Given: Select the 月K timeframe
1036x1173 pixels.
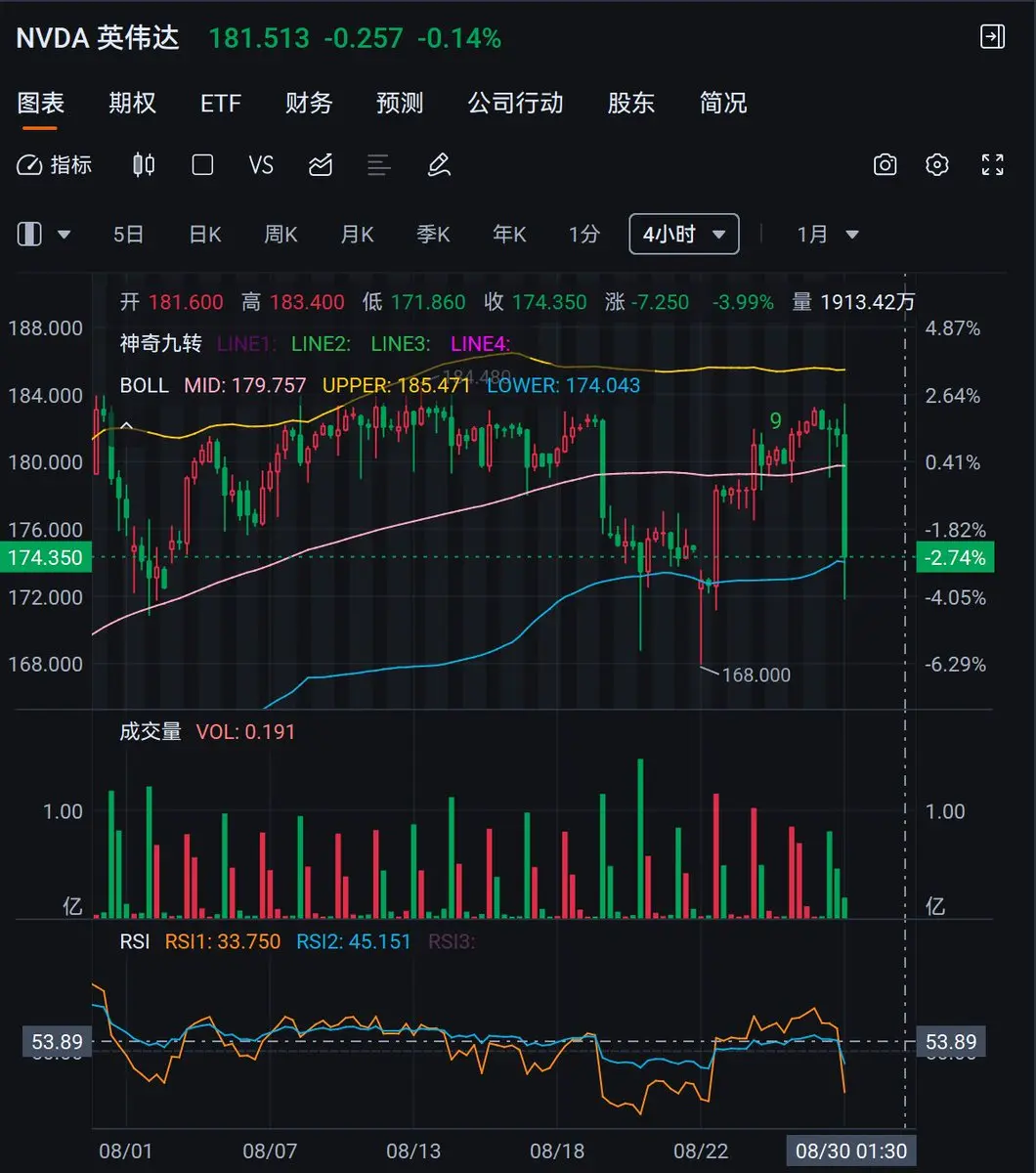Looking at the screenshot, I should coord(358,235).
